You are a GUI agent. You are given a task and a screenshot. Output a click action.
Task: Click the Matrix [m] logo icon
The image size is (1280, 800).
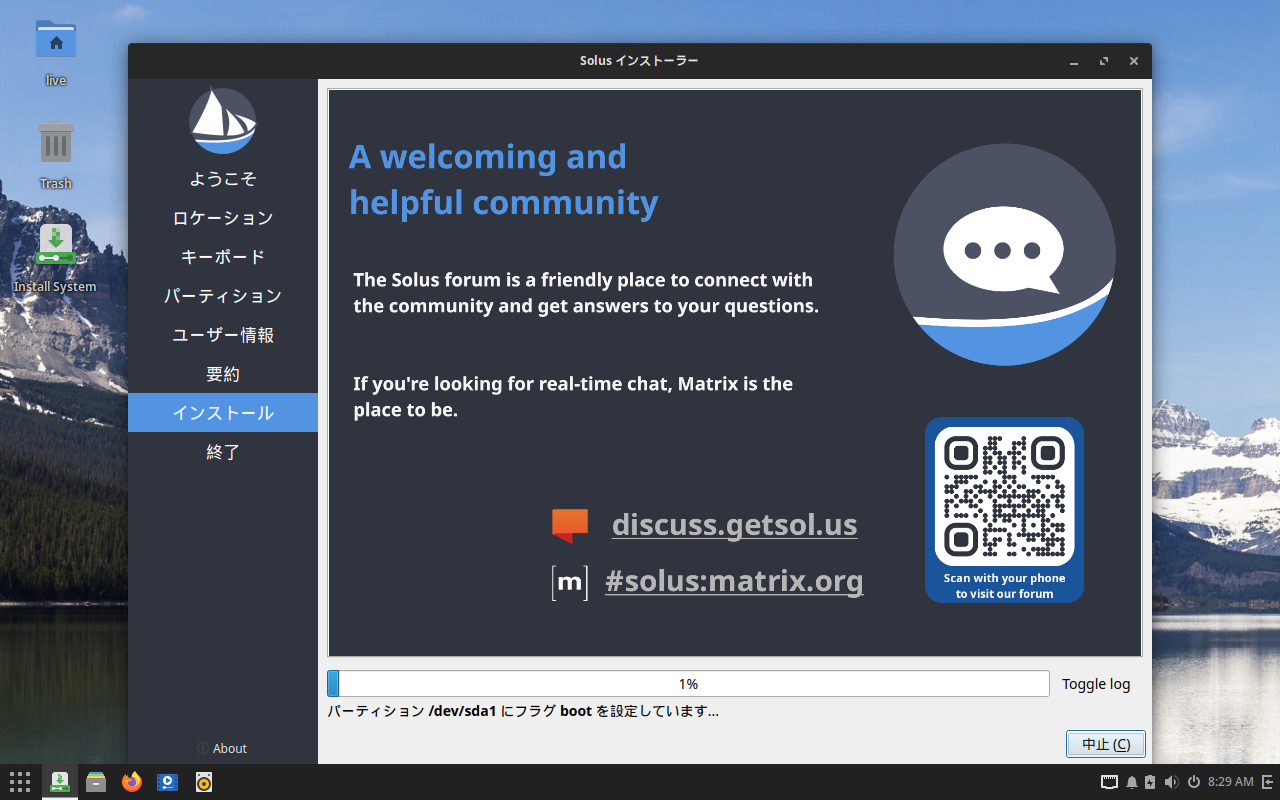[570, 582]
